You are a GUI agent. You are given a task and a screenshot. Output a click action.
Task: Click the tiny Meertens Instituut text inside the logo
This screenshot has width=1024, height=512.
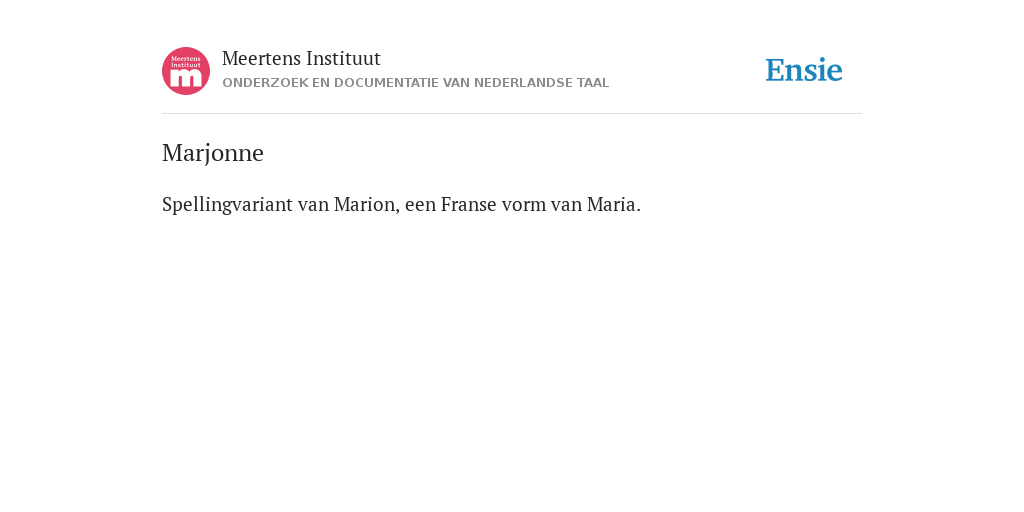(x=186, y=62)
